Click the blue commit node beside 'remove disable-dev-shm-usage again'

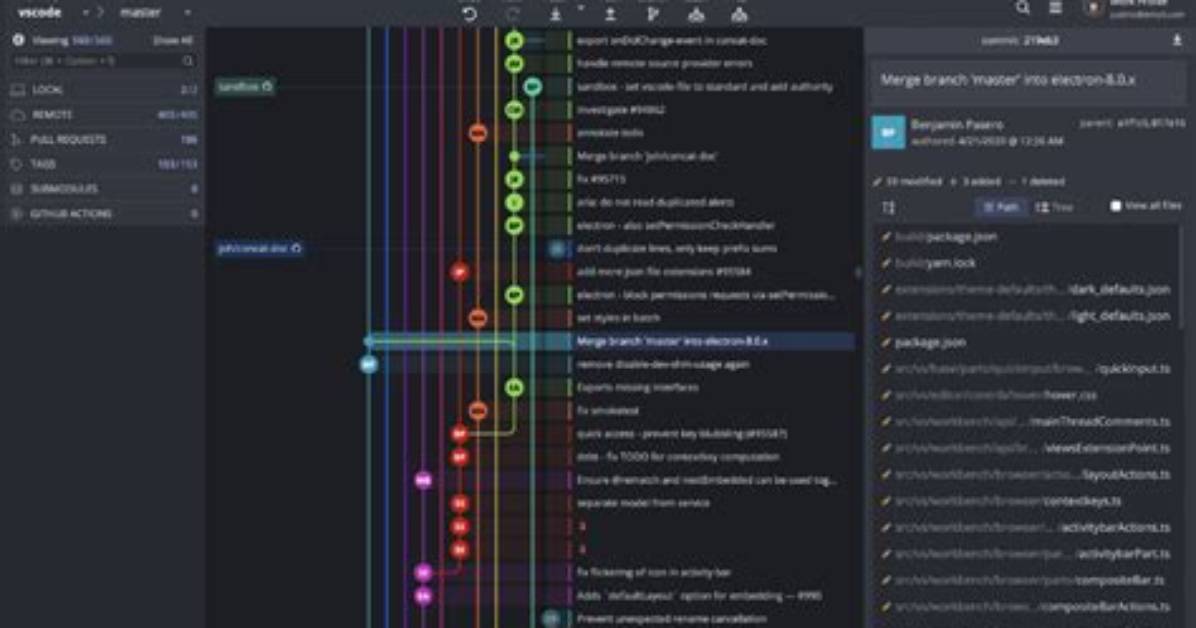[368, 365]
